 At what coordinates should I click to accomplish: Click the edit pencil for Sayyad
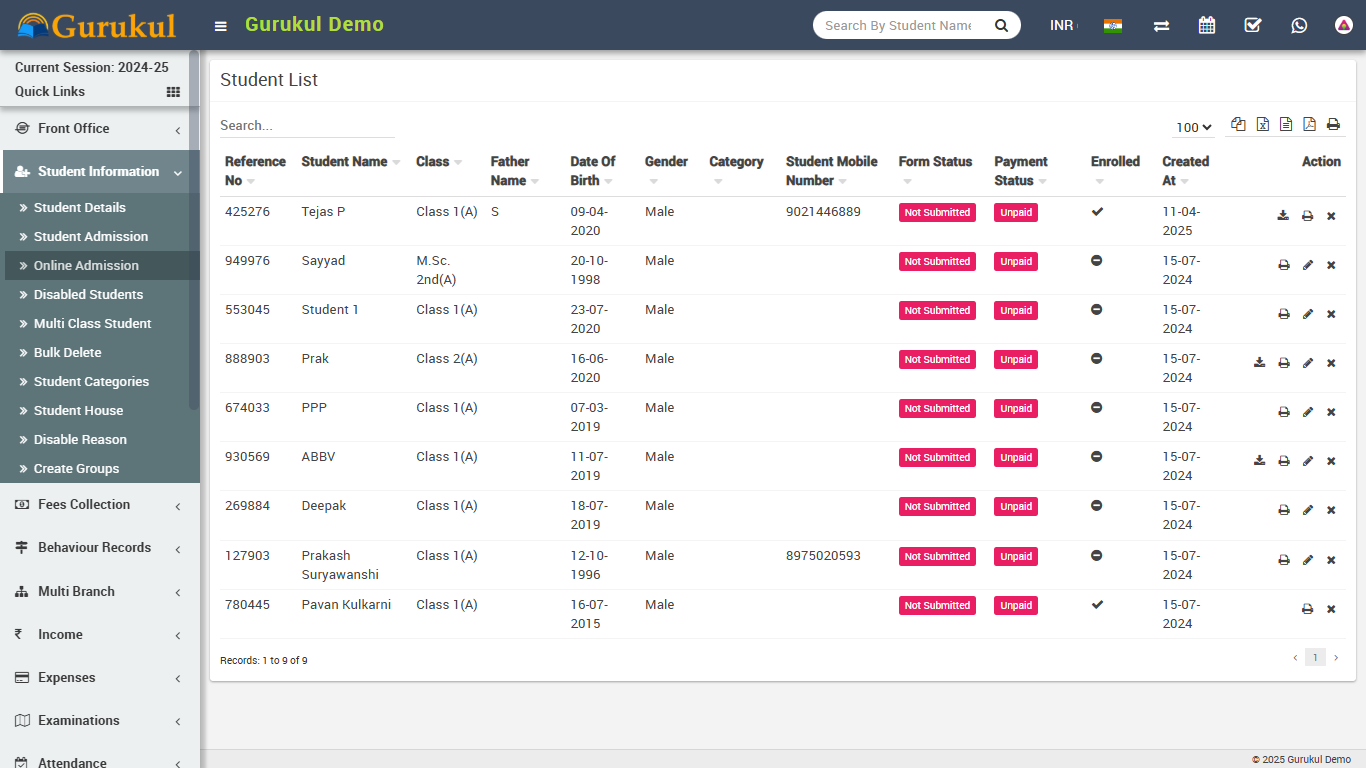(x=1308, y=265)
